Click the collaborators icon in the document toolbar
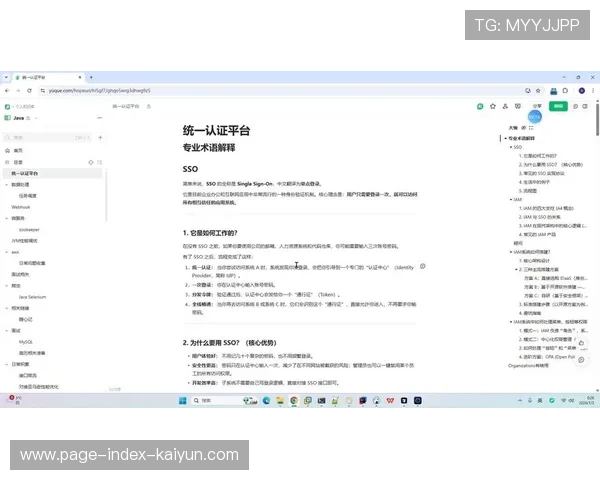Screen dimensions: 600x480 (x=505, y=106)
